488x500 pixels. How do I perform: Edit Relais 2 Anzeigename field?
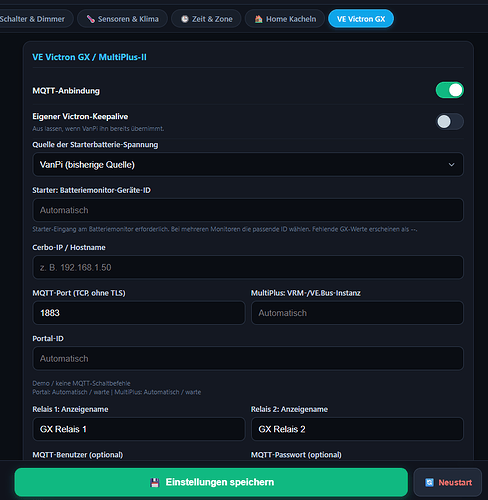tap(357, 429)
